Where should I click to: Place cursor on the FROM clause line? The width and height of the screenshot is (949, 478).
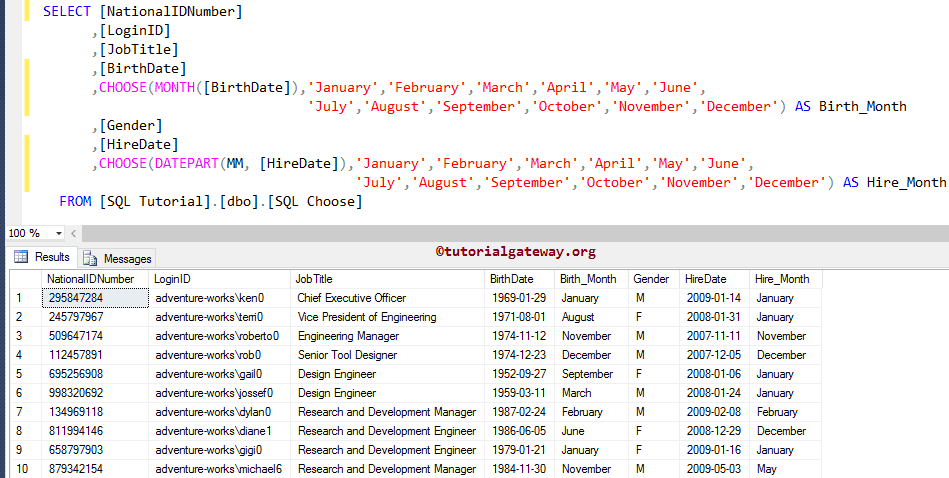point(210,202)
